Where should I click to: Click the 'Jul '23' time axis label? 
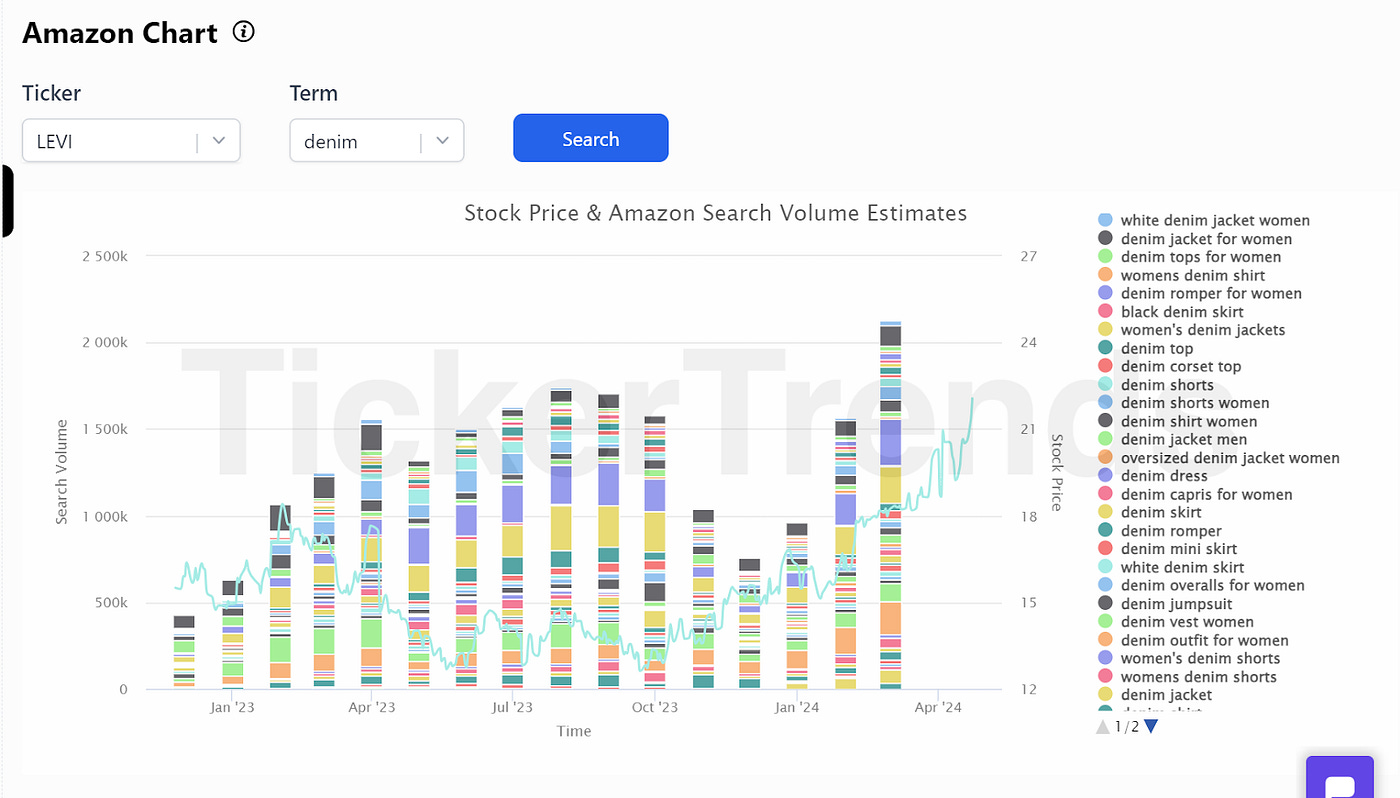tap(513, 708)
